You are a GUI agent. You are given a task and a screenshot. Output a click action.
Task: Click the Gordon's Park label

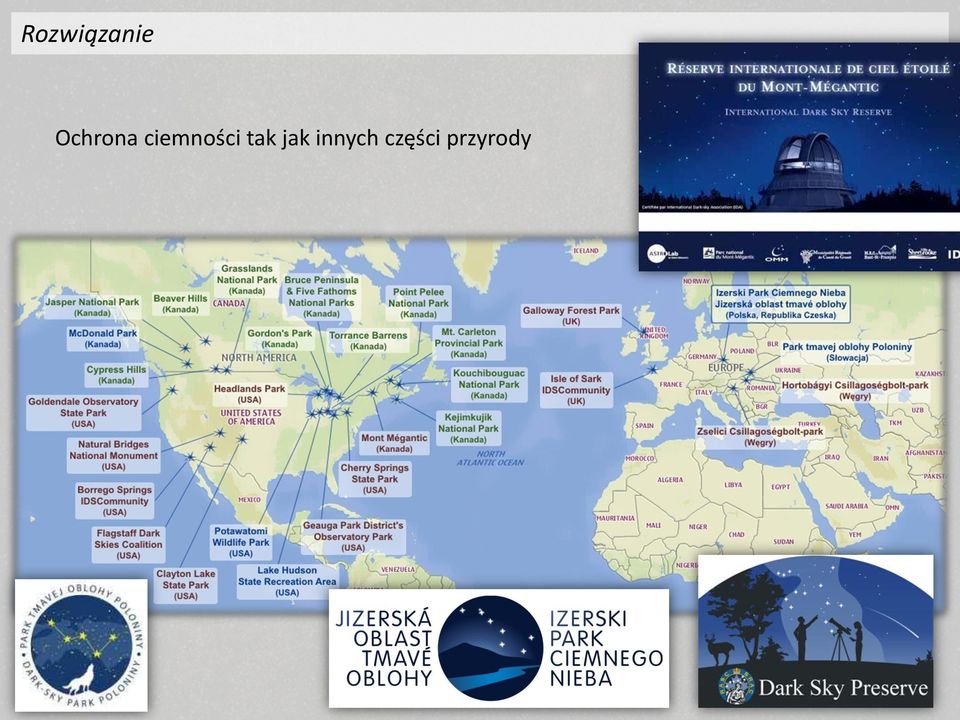[280, 339]
